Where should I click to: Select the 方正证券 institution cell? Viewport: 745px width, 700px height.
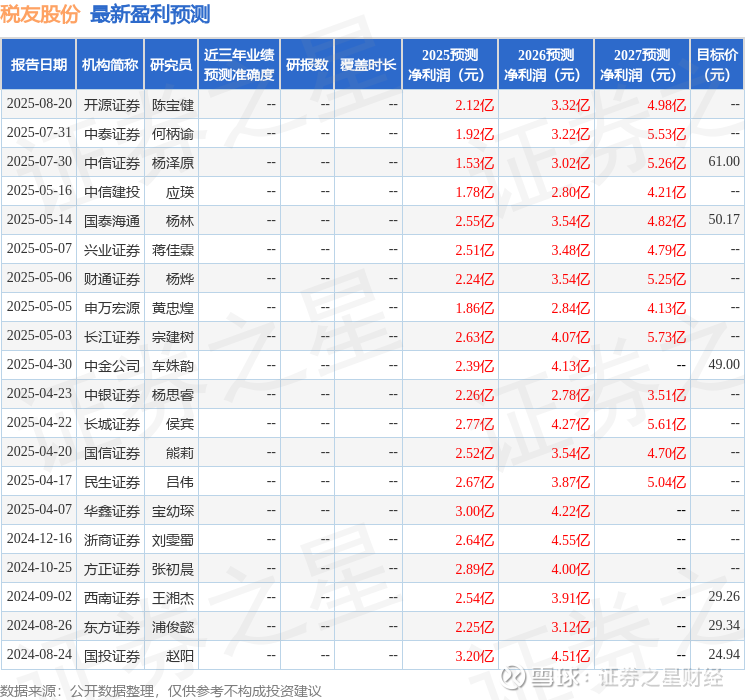112,569
